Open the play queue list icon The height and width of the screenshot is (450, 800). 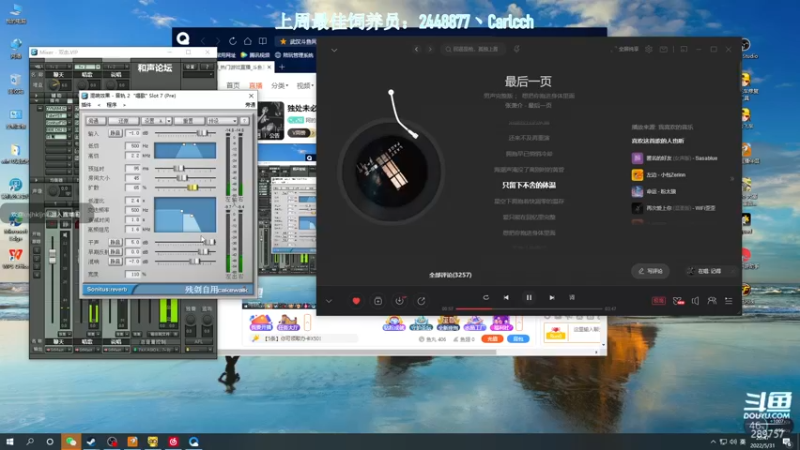(x=729, y=301)
